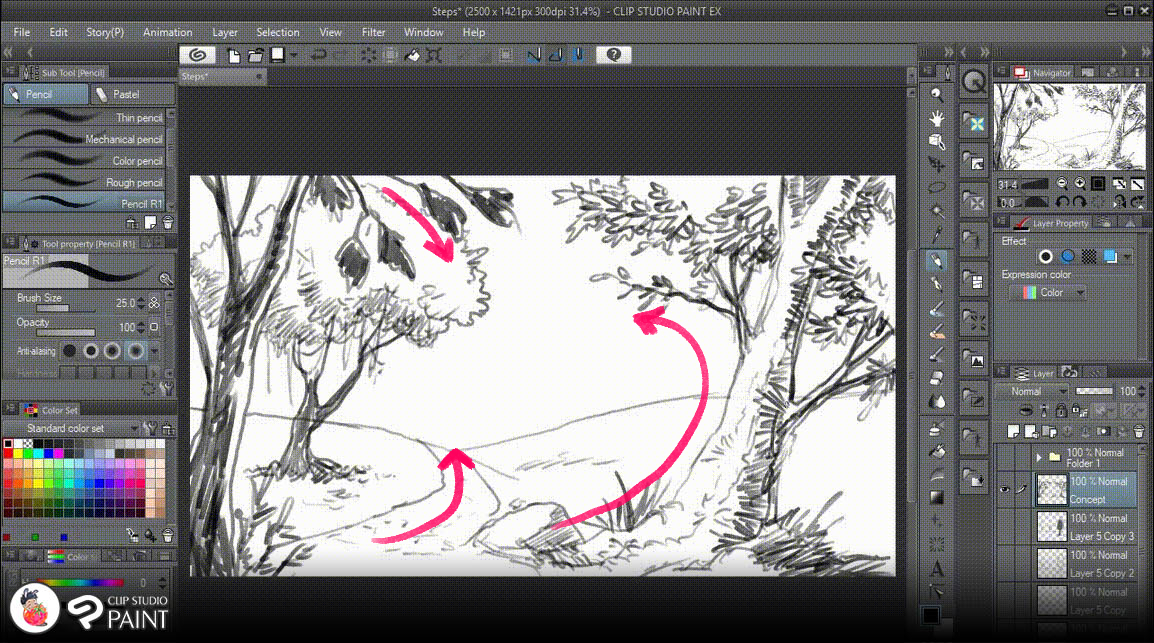Select strongest anti-aliasing option
The image size is (1154, 643).
click(135, 351)
